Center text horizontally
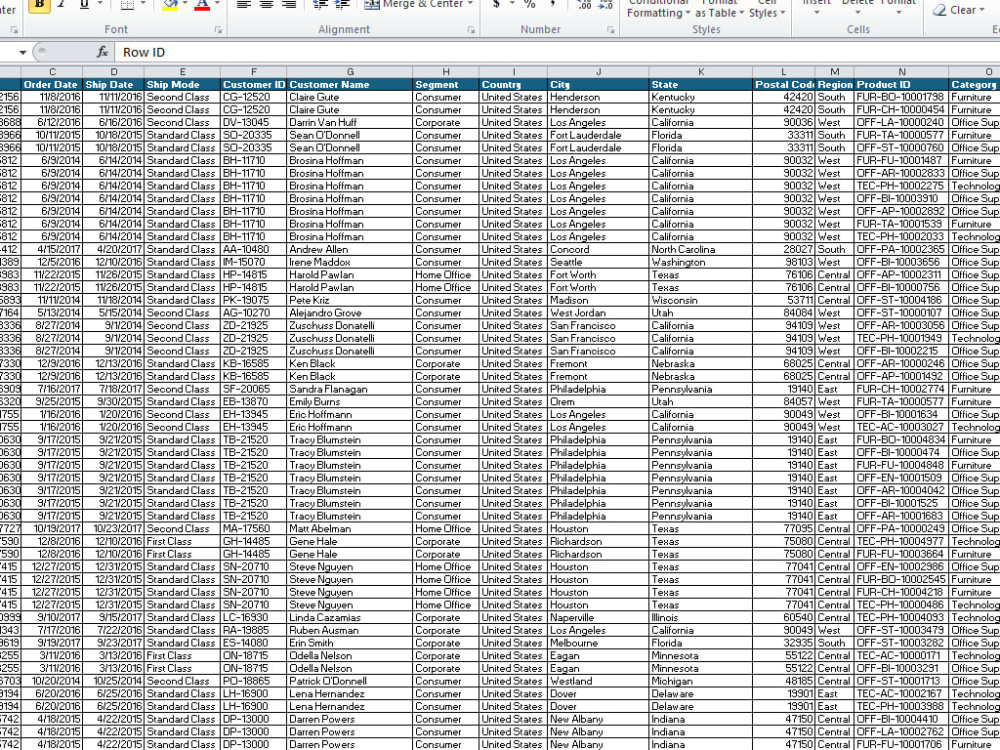 click(x=267, y=4)
